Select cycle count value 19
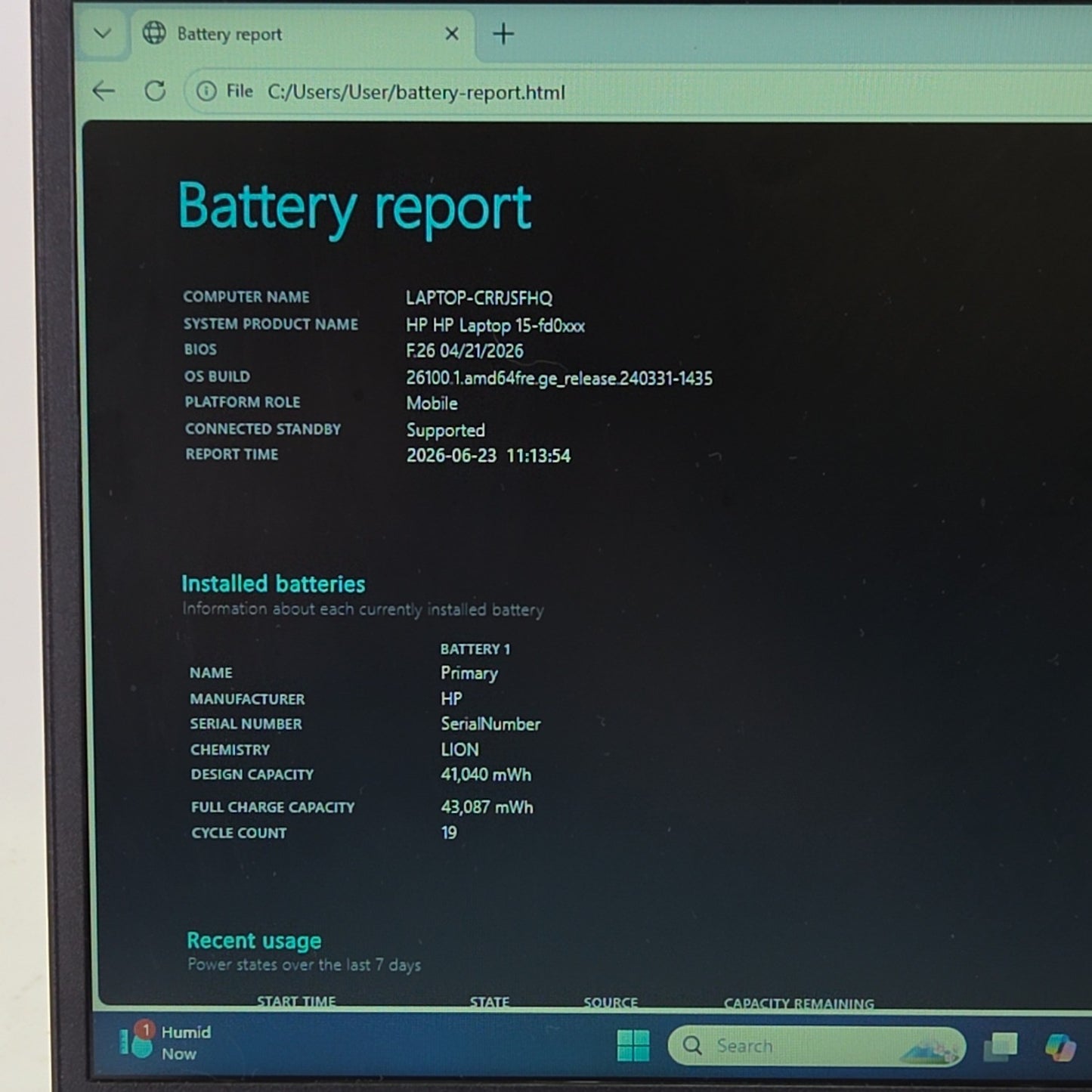1092x1092 pixels. (x=449, y=833)
